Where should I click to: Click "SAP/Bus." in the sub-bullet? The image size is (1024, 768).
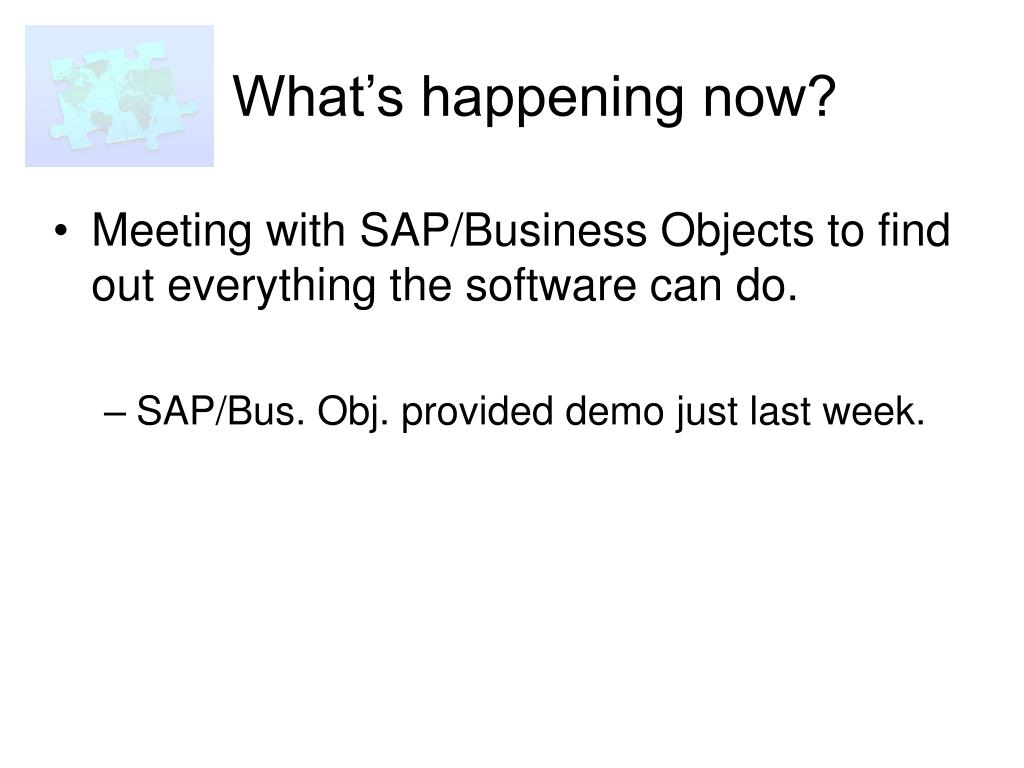click(x=220, y=411)
